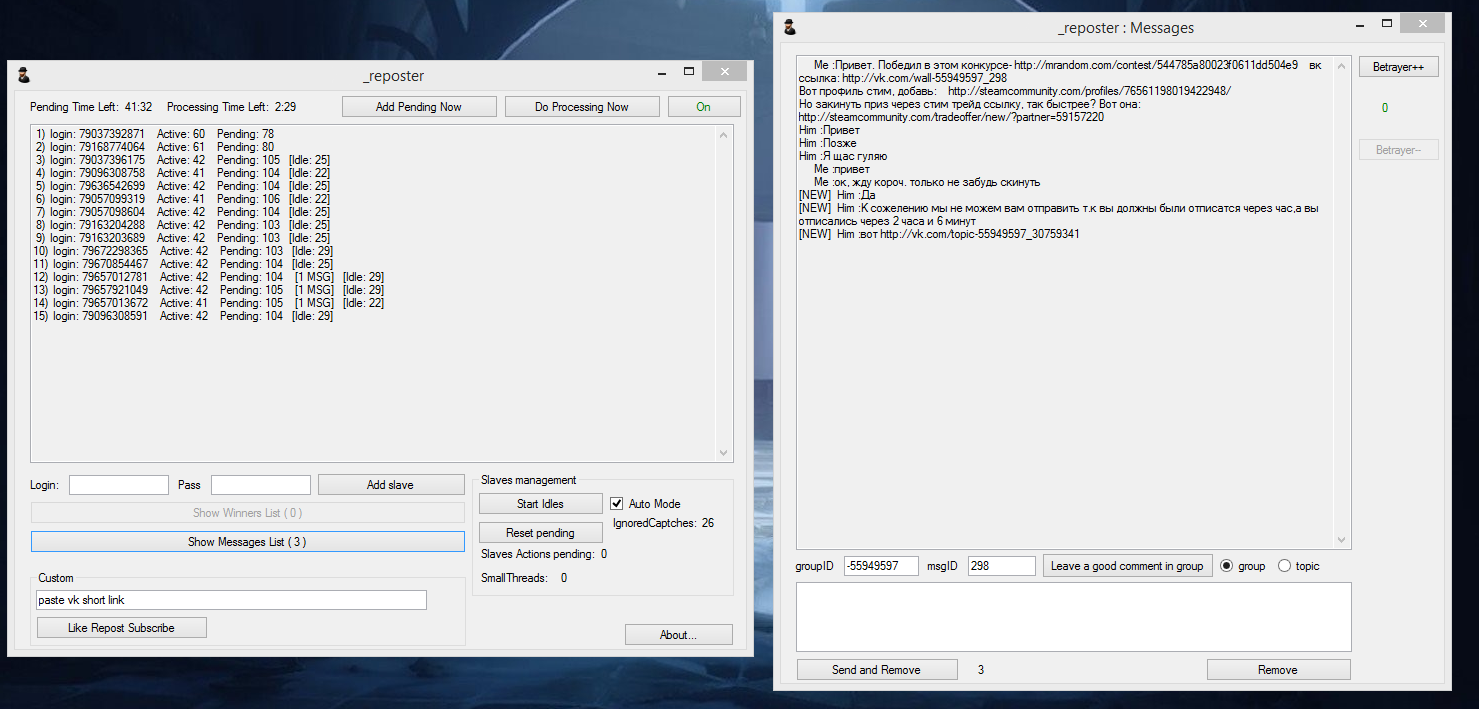Click the Pending Time Left 41:32 label

click(x=91, y=107)
